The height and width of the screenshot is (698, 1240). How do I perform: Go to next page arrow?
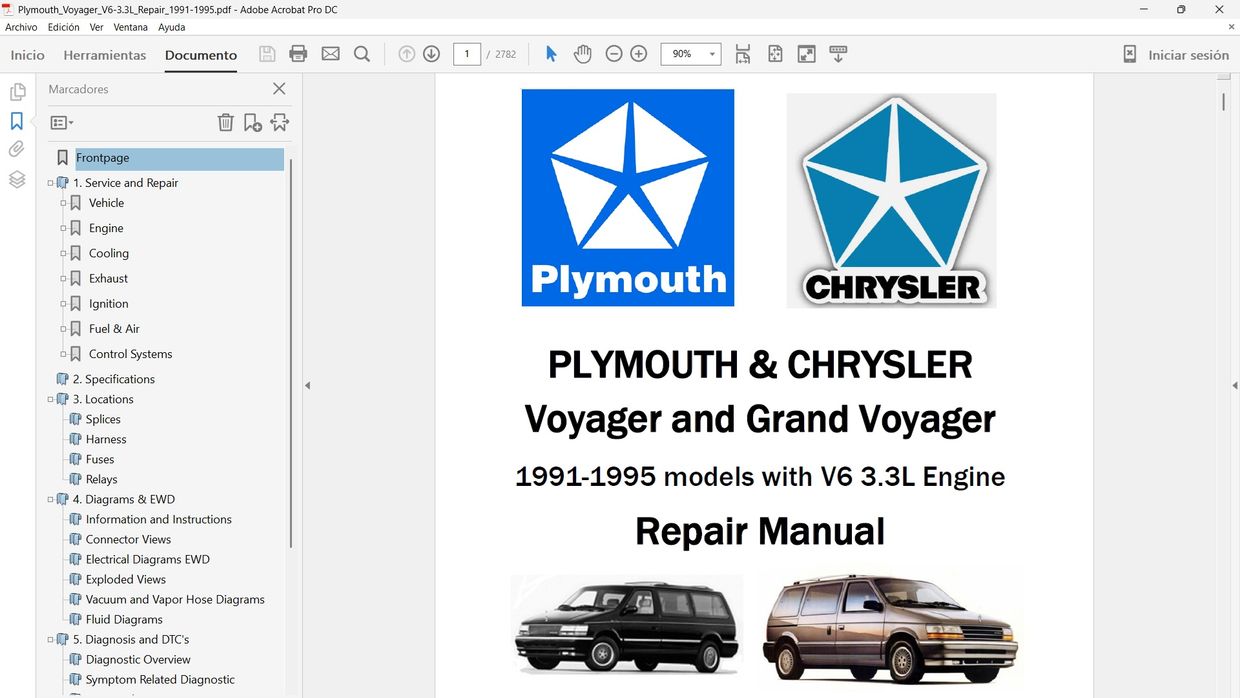(x=431, y=54)
